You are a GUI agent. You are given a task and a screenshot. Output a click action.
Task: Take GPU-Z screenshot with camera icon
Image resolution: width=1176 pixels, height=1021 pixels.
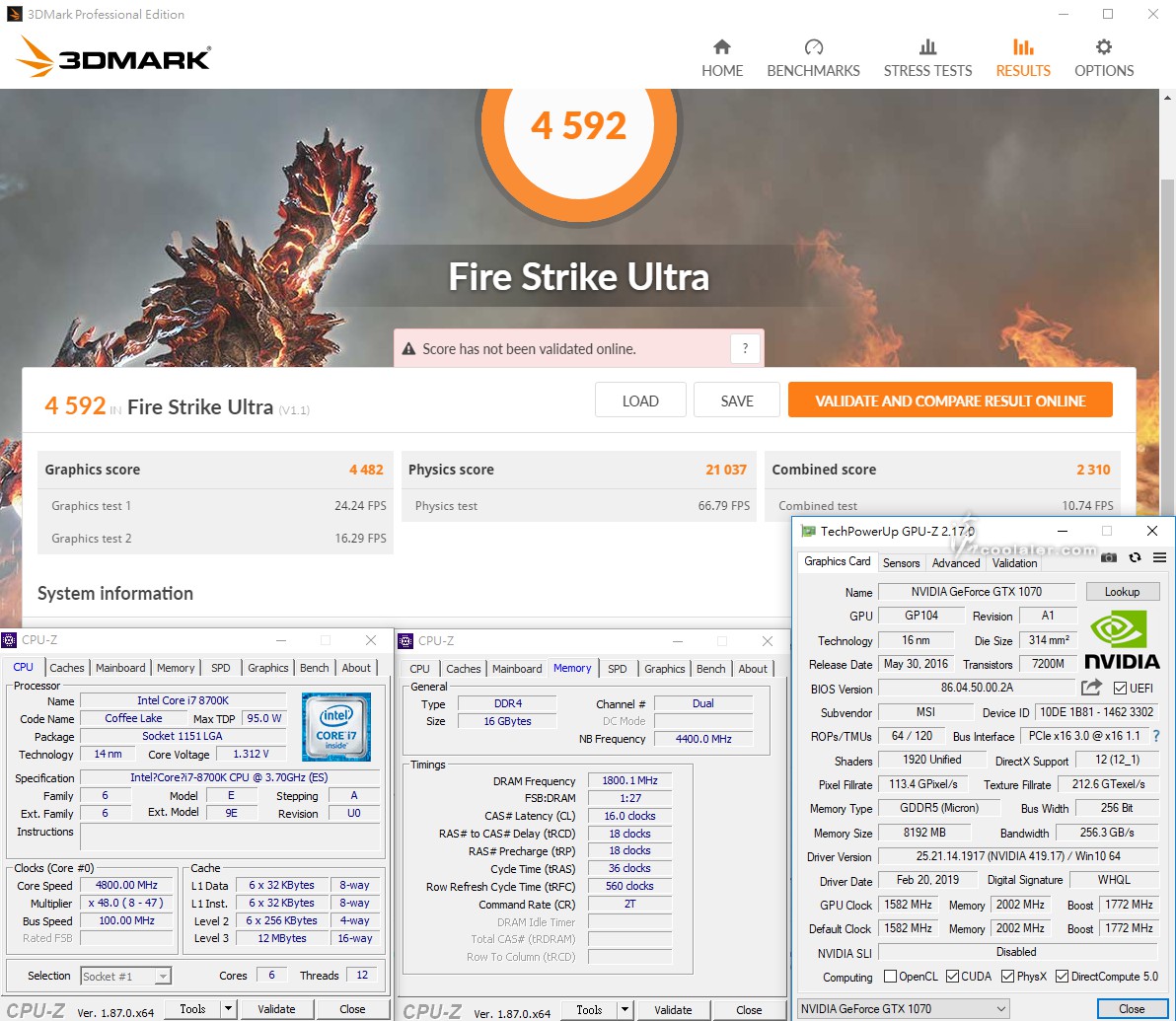(1109, 558)
